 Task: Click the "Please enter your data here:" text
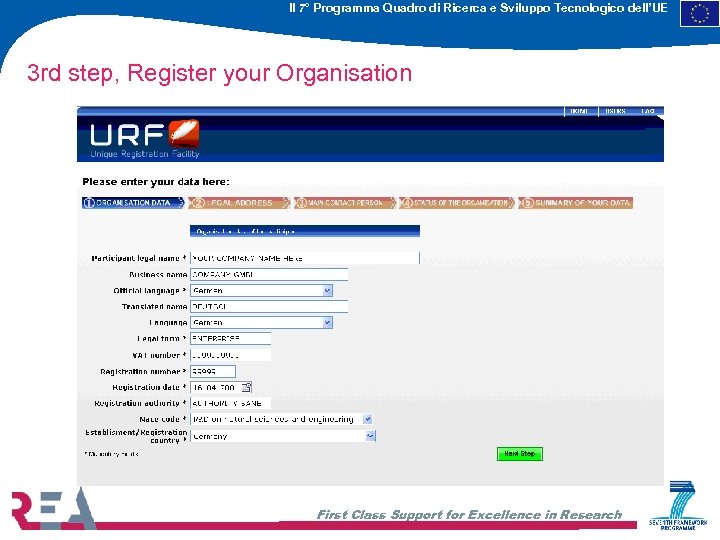[156, 181]
